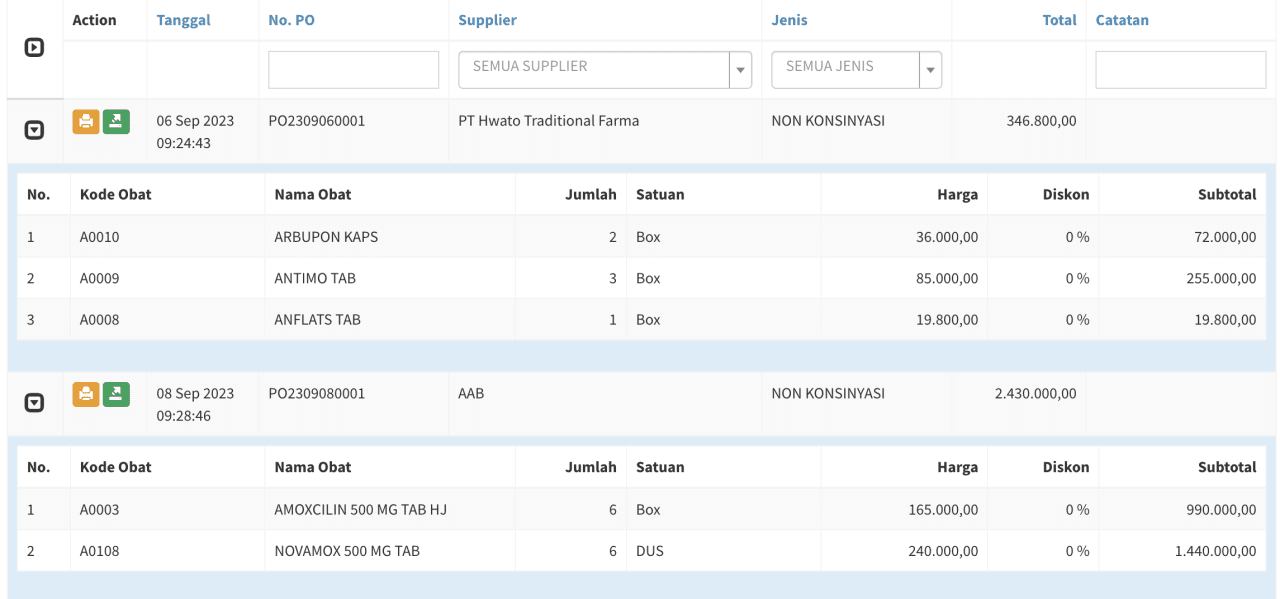
Task: Sort table by No. PO column
Action: [291, 20]
